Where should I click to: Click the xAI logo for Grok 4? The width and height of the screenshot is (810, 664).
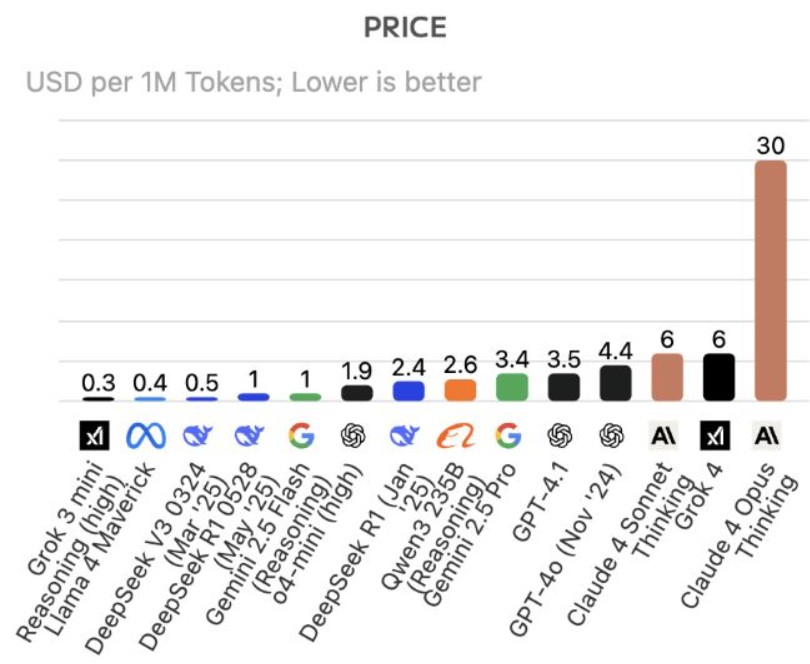coord(718,436)
